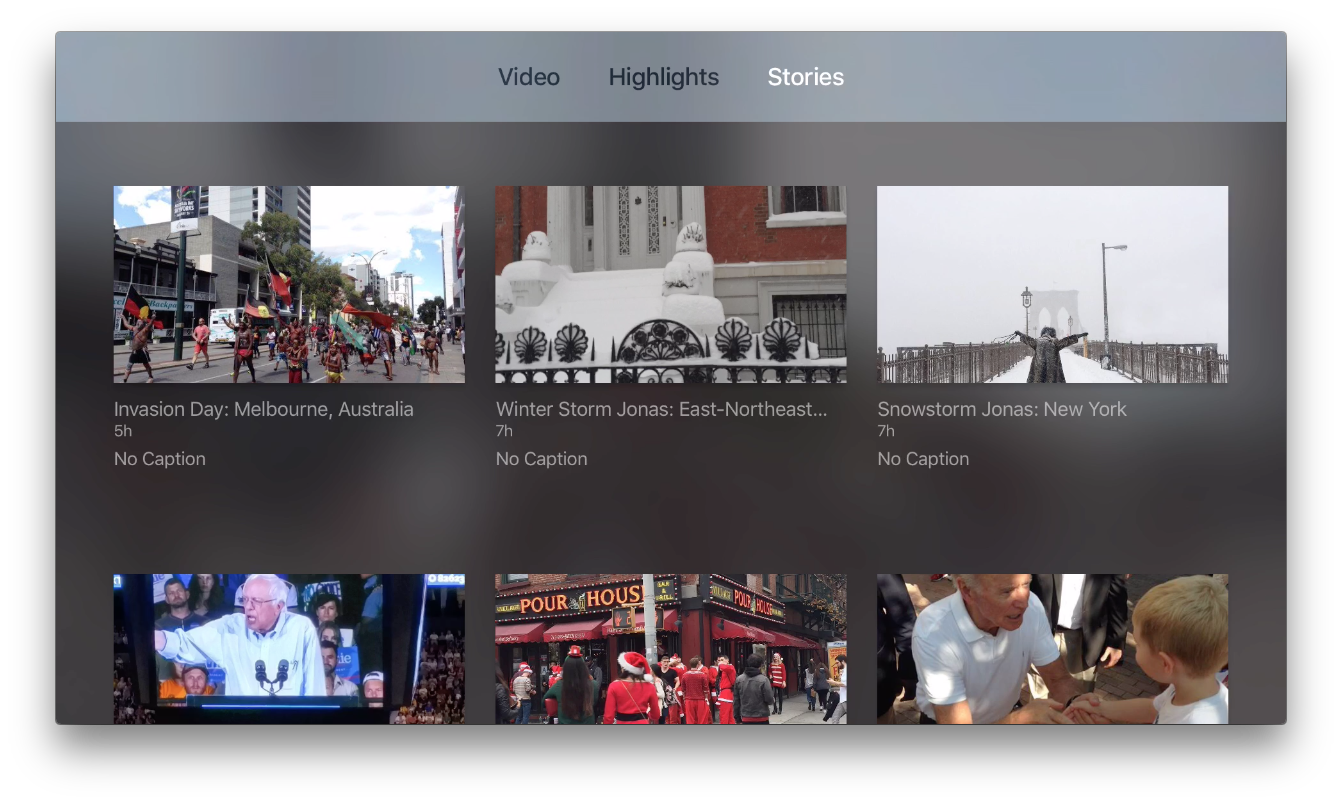
Task: Select the man greeting child thumbnail
Action: (x=1052, y=648)
